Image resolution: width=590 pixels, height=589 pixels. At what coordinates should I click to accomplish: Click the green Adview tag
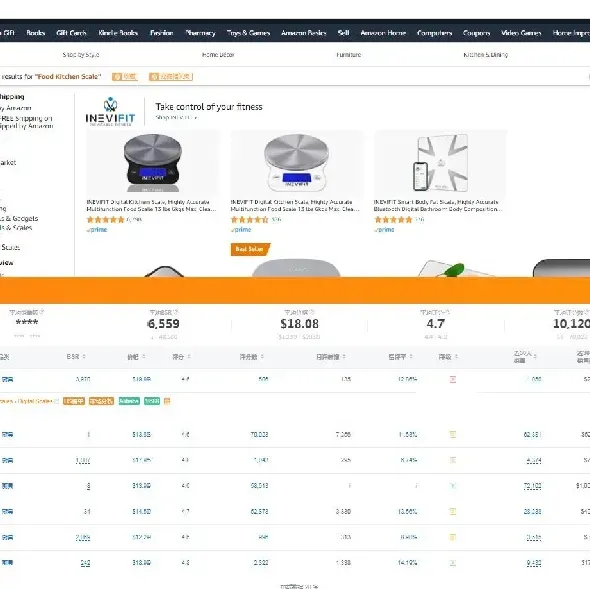tap(129, 401)
